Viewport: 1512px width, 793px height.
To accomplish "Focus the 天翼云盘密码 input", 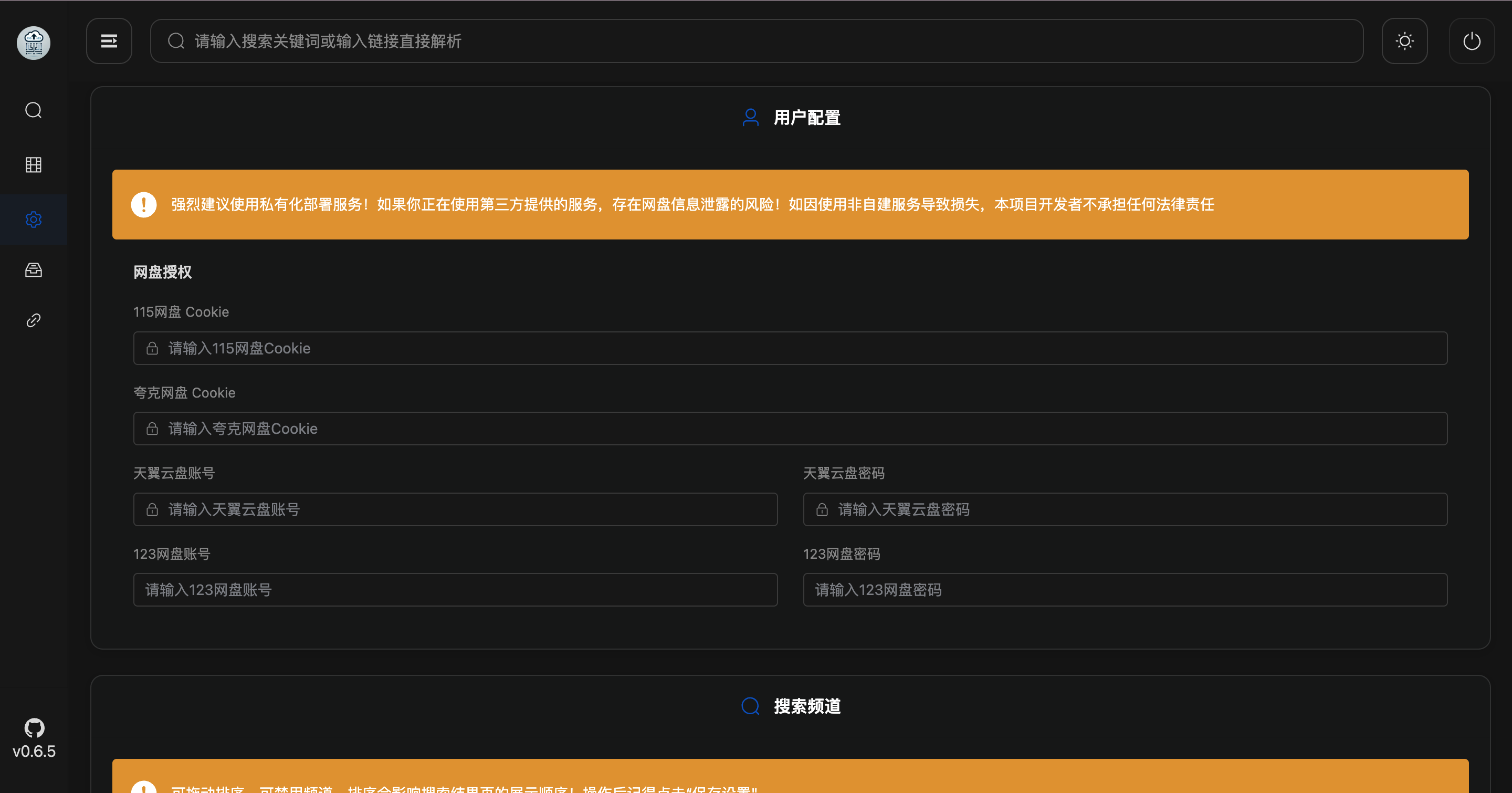I will 1125,509.
